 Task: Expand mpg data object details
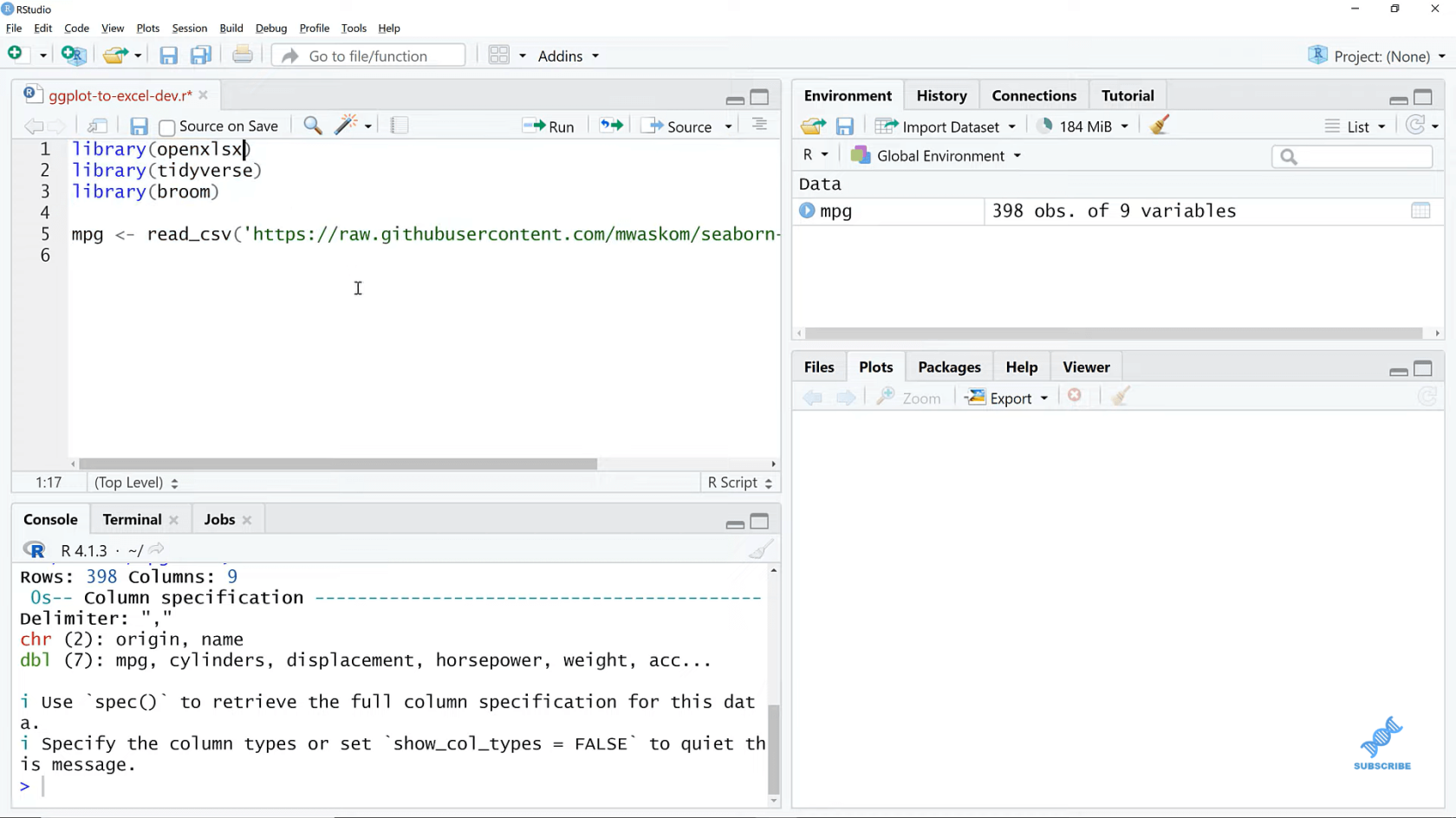coord(807,211)
